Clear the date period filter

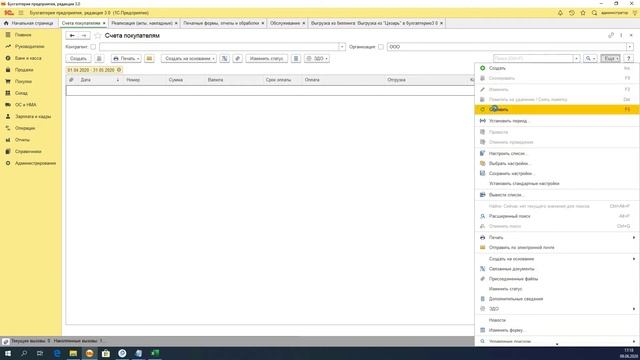pos(119,70)
